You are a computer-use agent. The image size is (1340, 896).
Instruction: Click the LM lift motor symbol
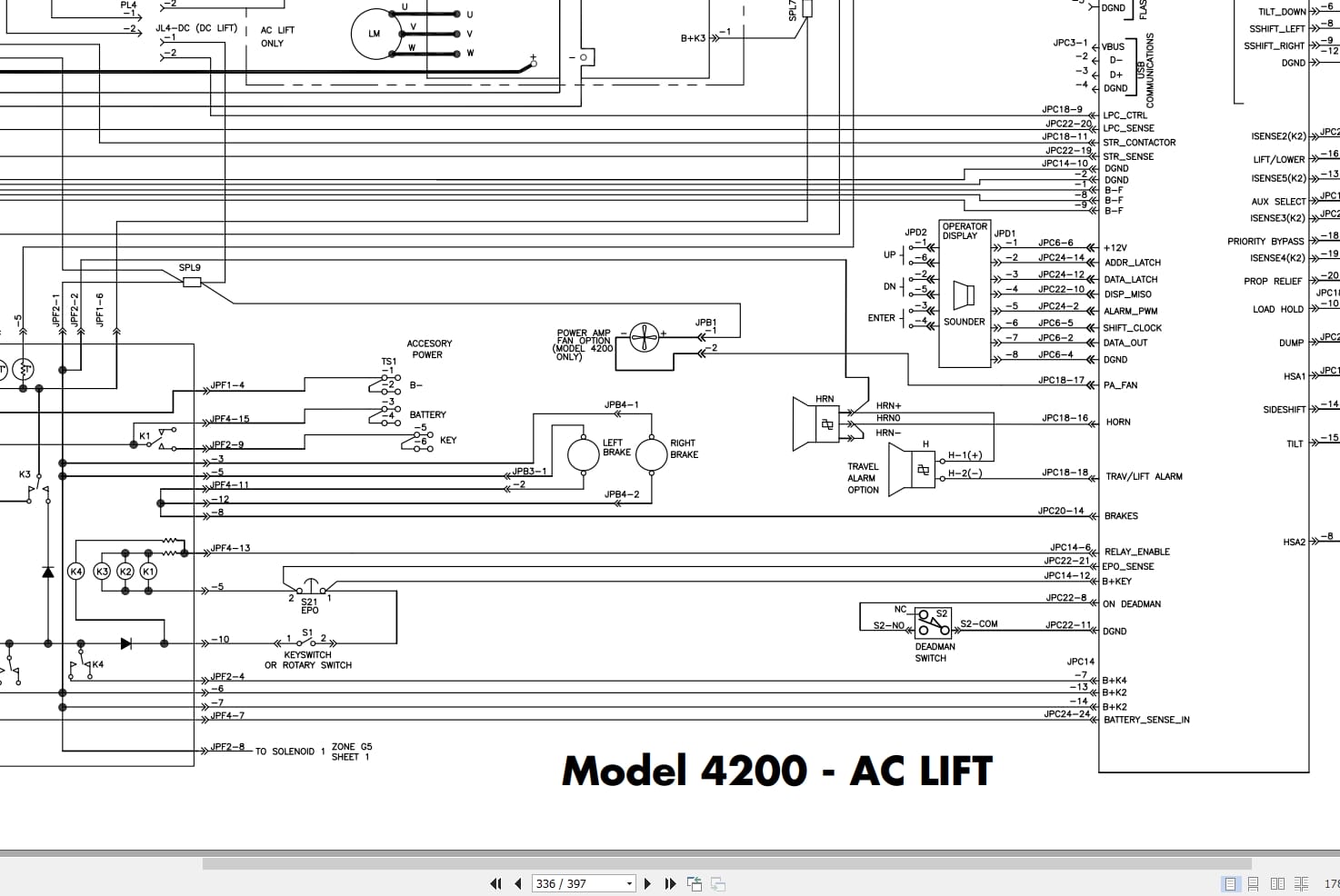click(x=375, y=34)
